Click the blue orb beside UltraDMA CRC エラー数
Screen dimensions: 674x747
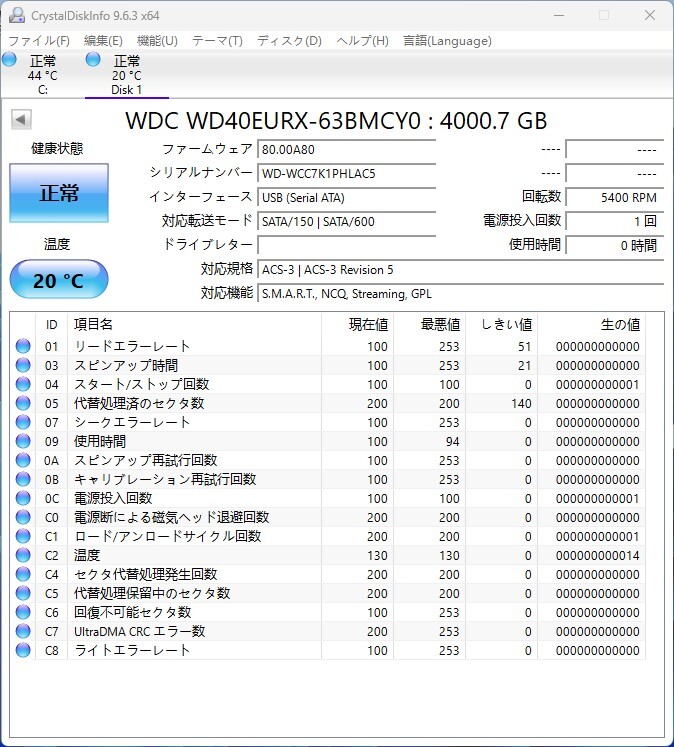[x=23, y=631]
